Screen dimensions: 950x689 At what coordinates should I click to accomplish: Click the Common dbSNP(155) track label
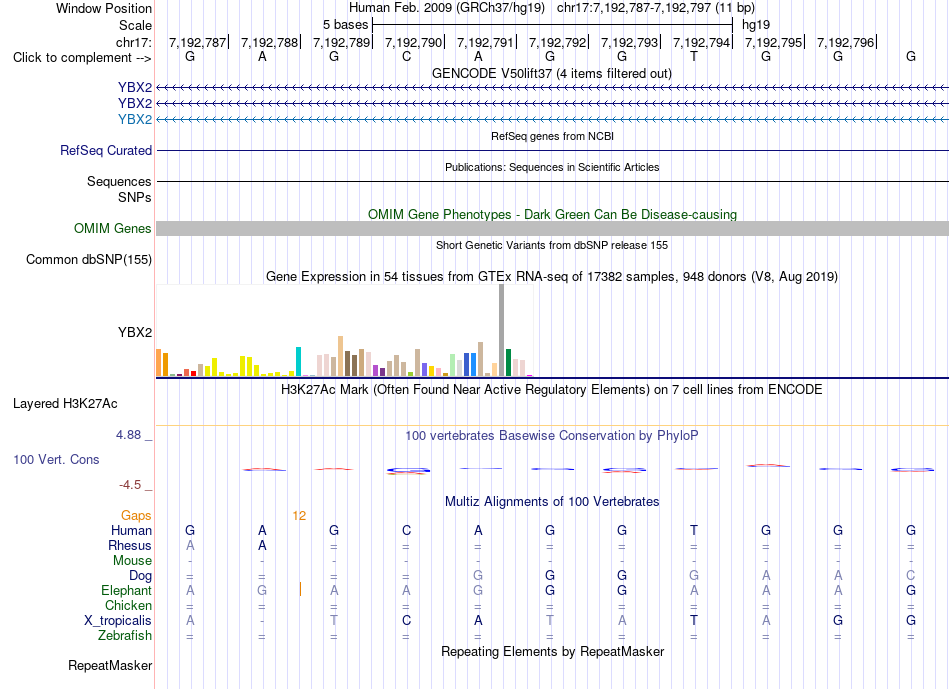88,259
